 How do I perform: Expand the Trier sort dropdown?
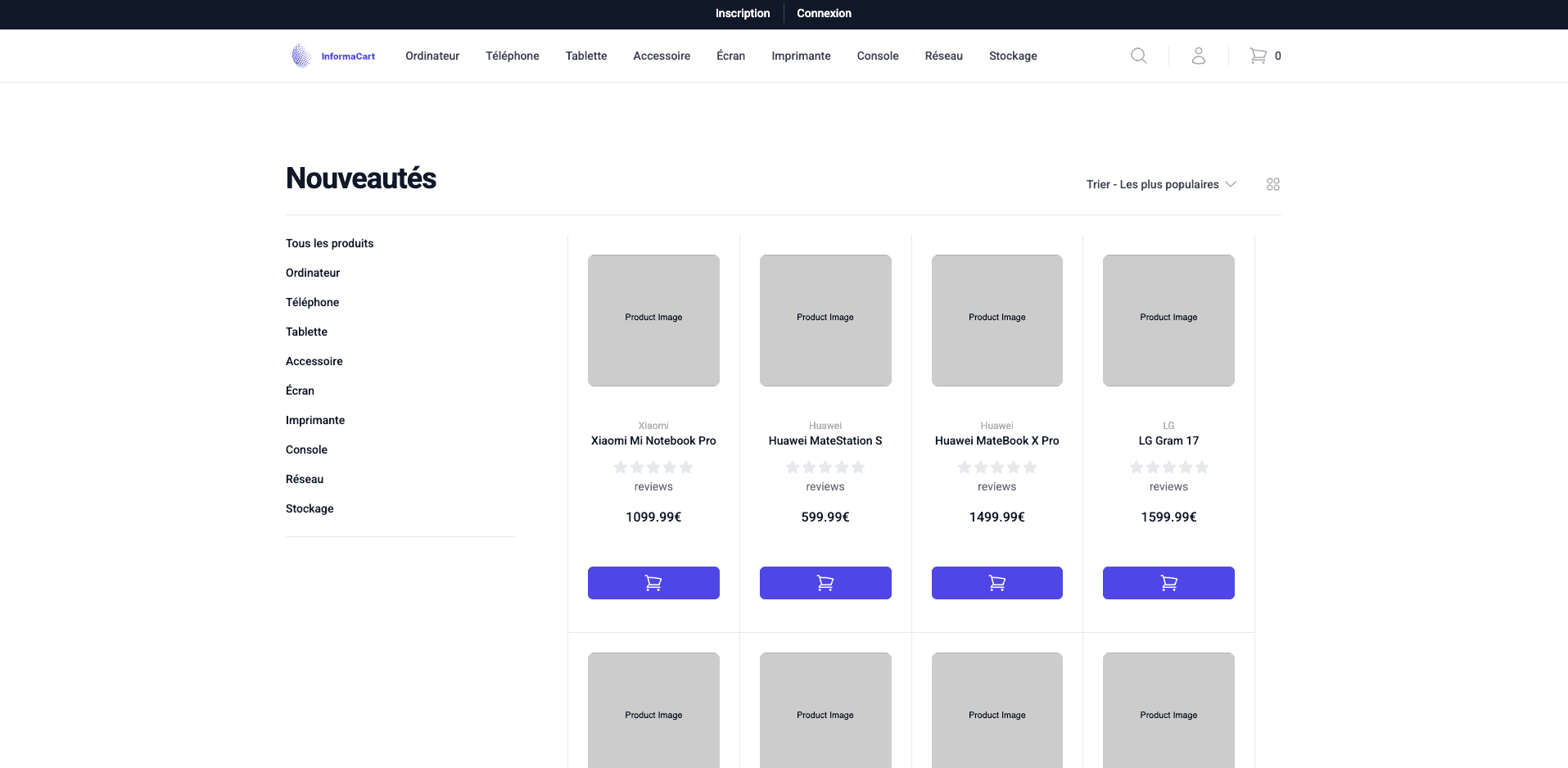pos(1160,184)
